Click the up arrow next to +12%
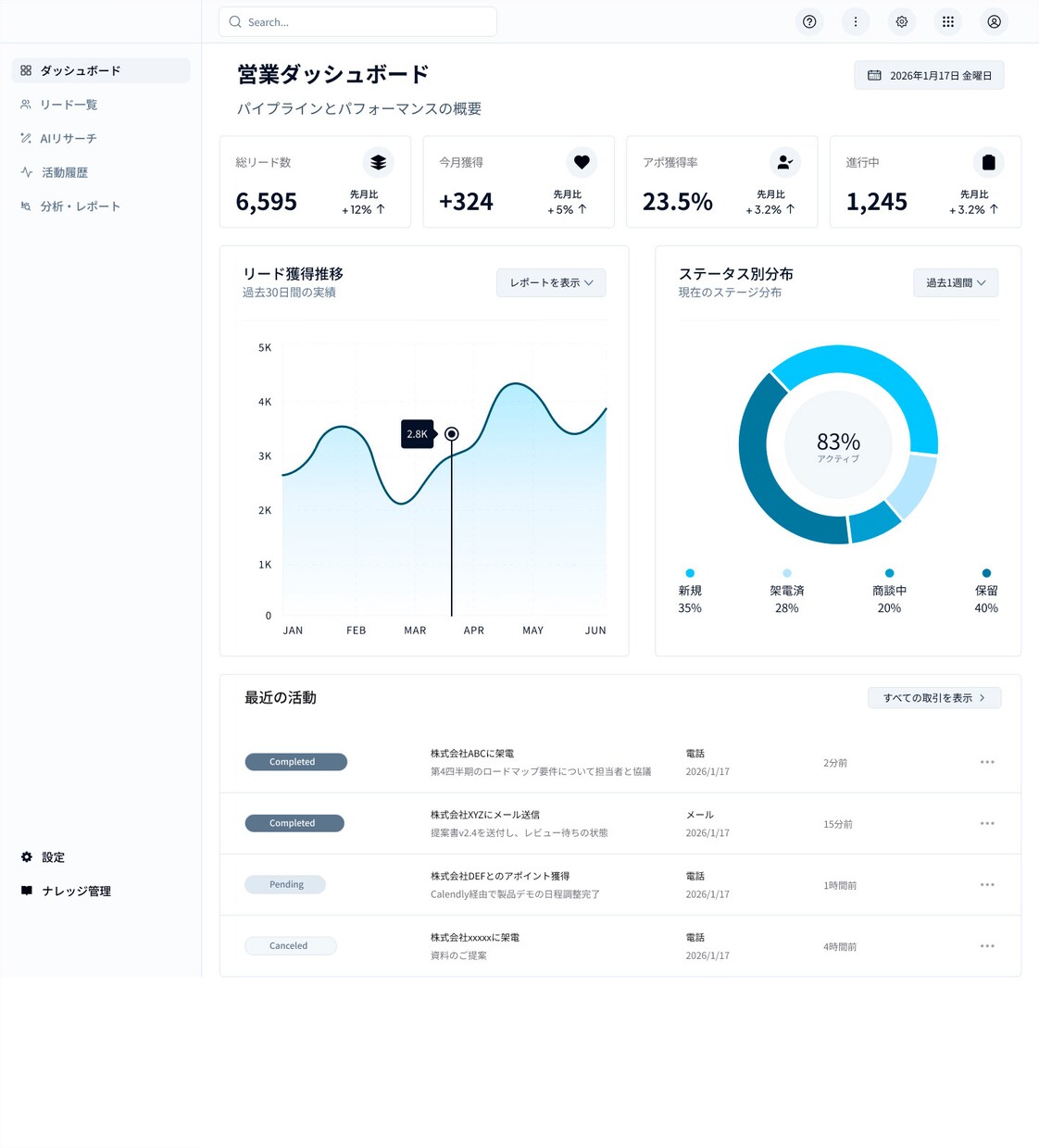This screenshot has width=1039, height=1148. coord(381,209)
